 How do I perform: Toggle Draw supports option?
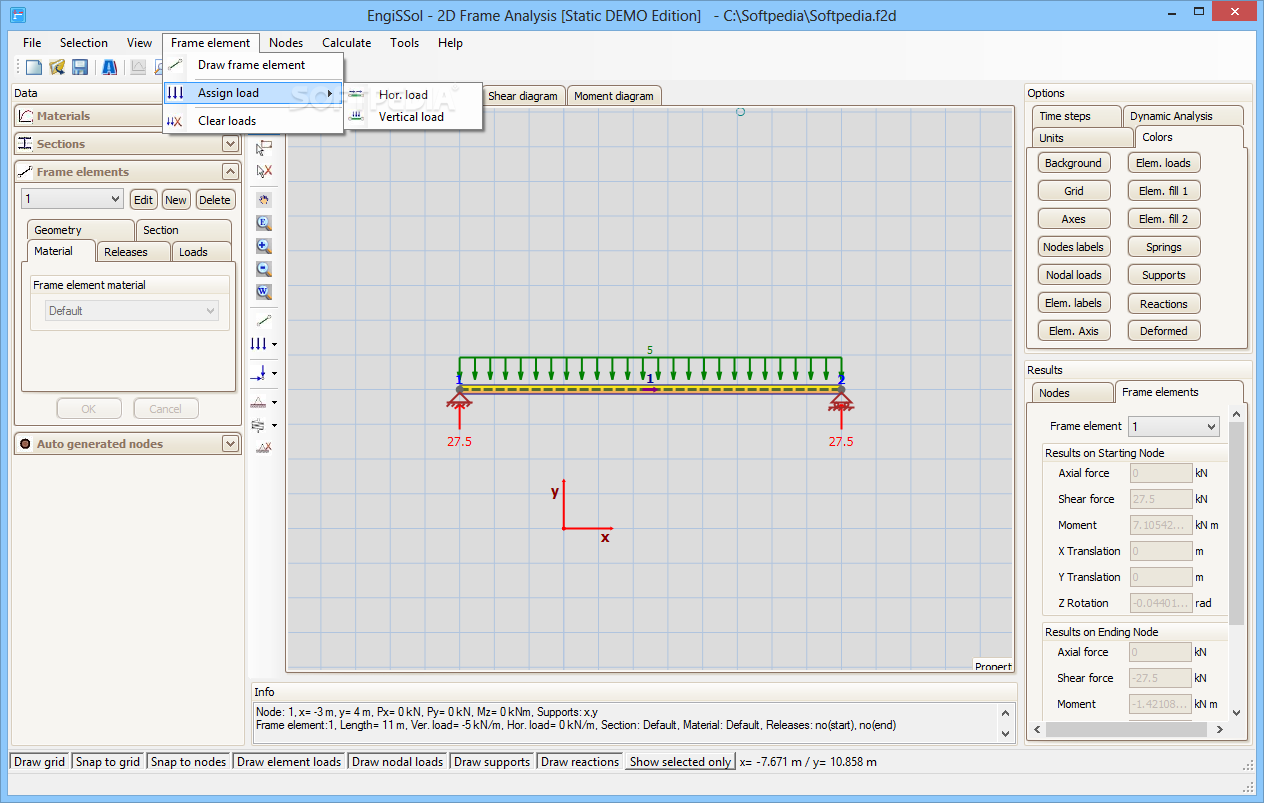click(x=492, y=762)
